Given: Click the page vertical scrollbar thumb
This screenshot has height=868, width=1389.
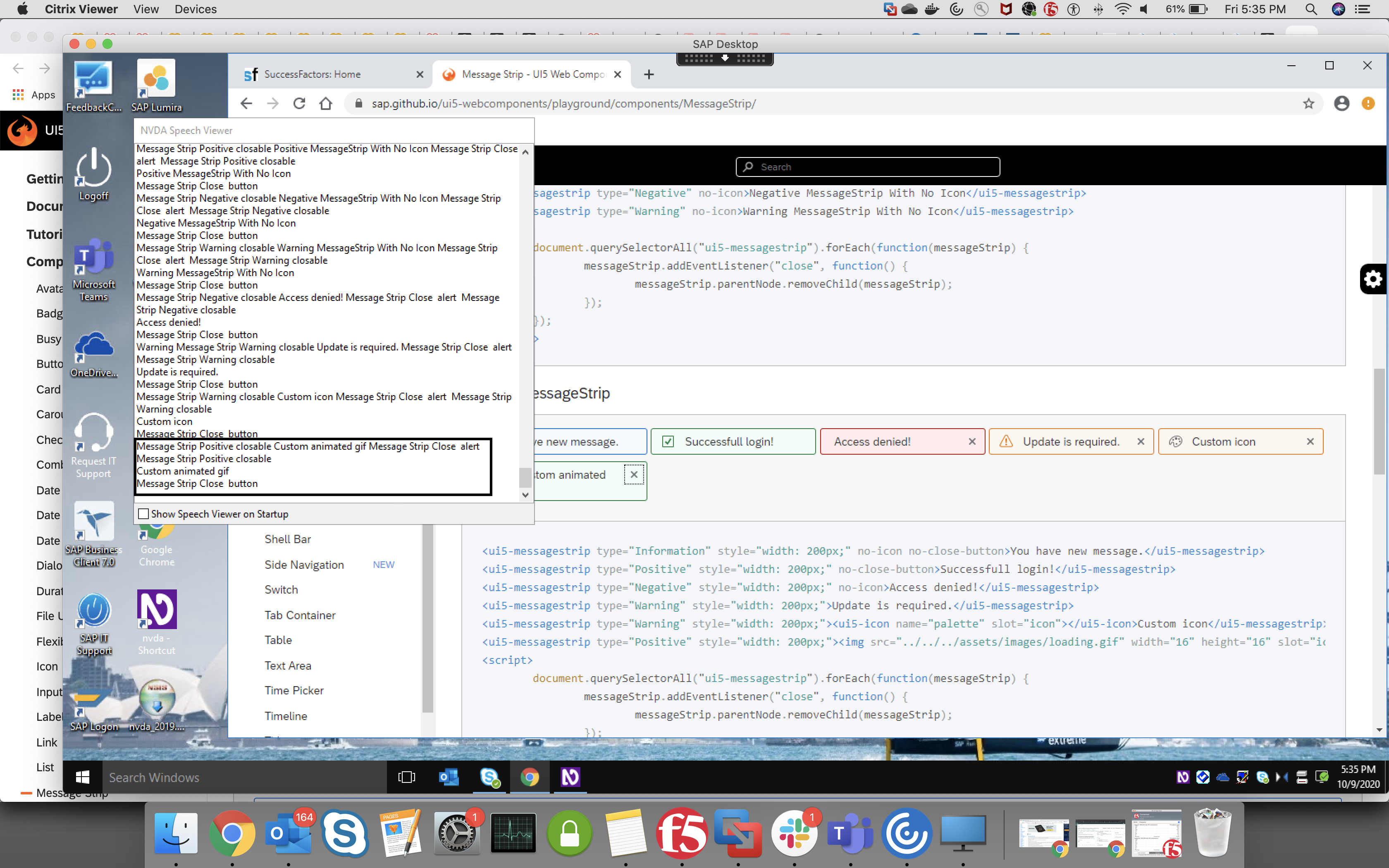Looking at the screenshot, I should [x=1380, y=422].
